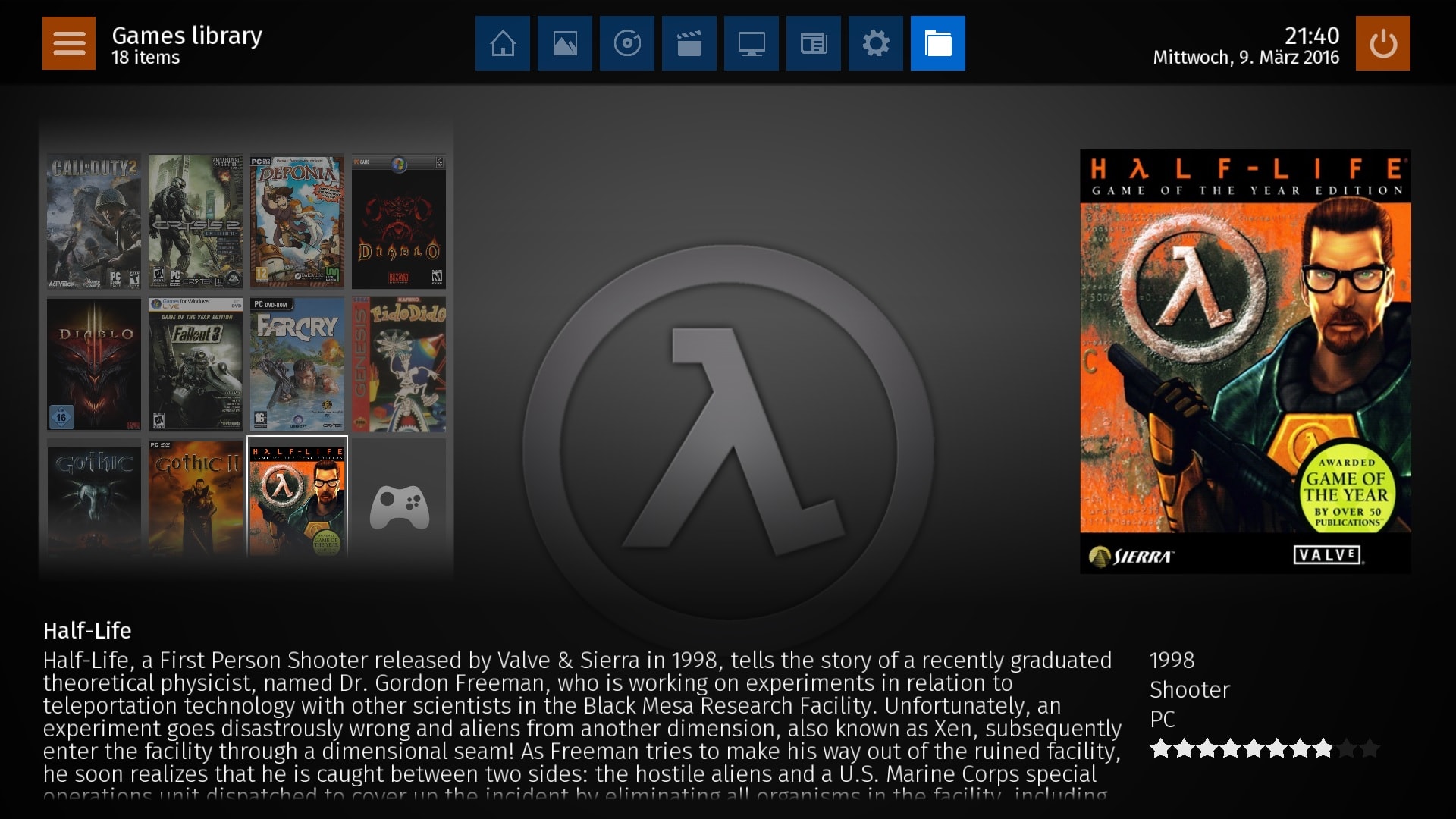Click the date Mittwoch, 9. März 2016

(x=1246, y=58)
